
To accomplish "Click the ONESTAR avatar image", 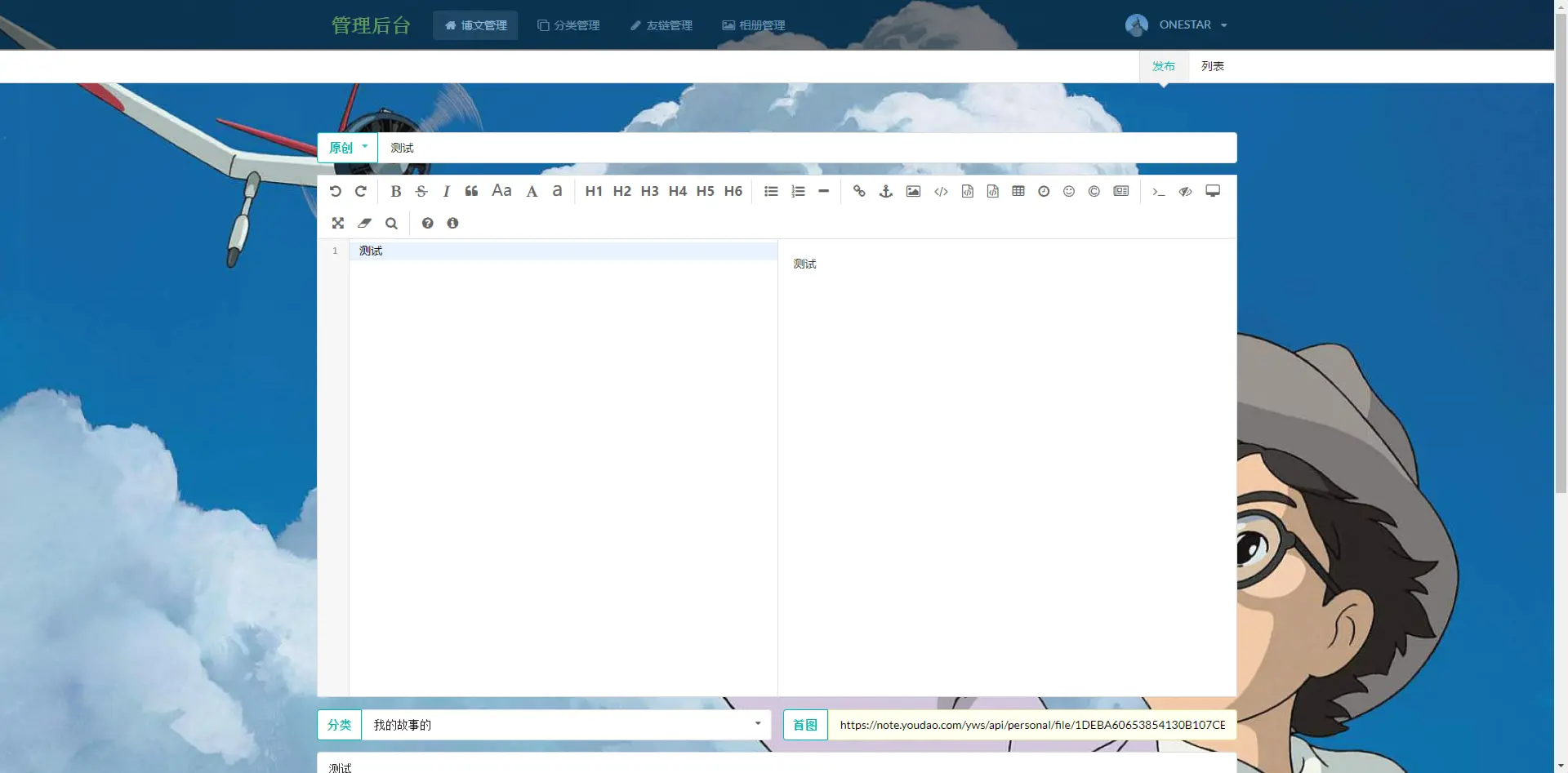I will [x=1137, y=25].
